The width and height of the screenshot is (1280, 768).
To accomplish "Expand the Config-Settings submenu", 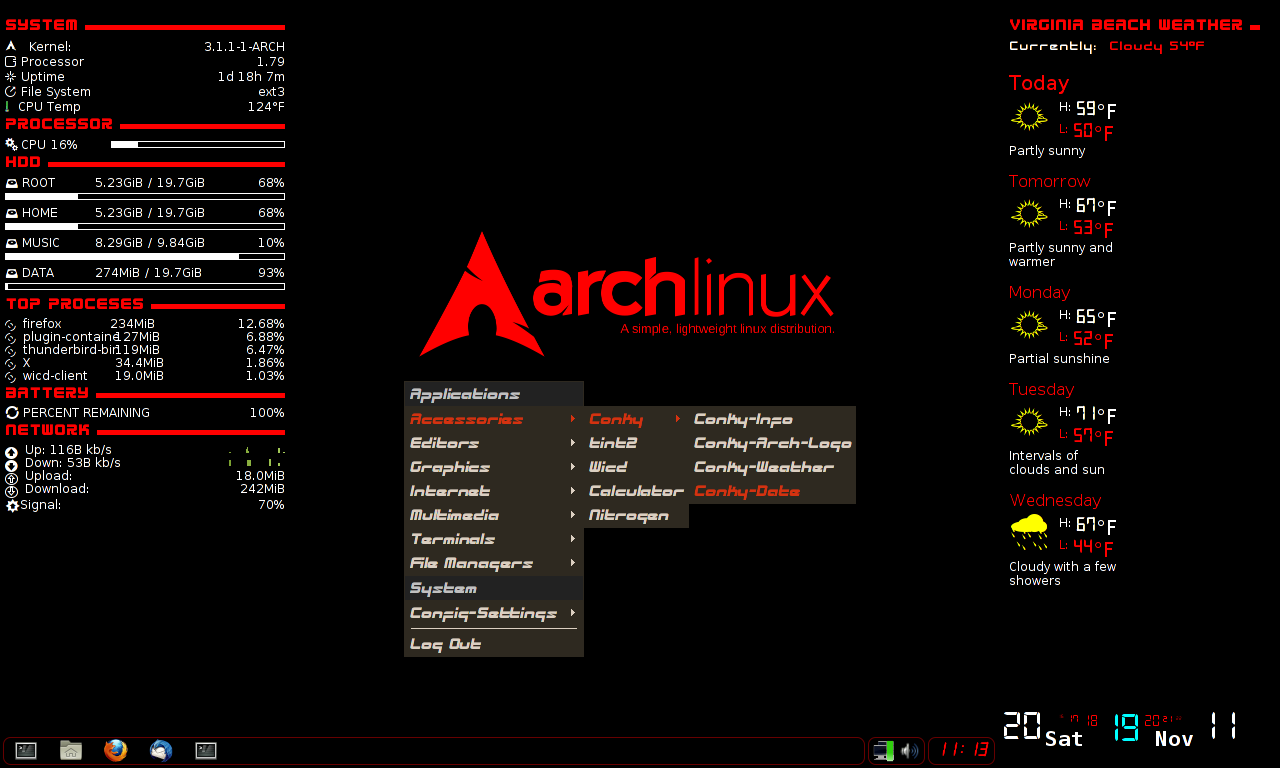I will point(494,613).
